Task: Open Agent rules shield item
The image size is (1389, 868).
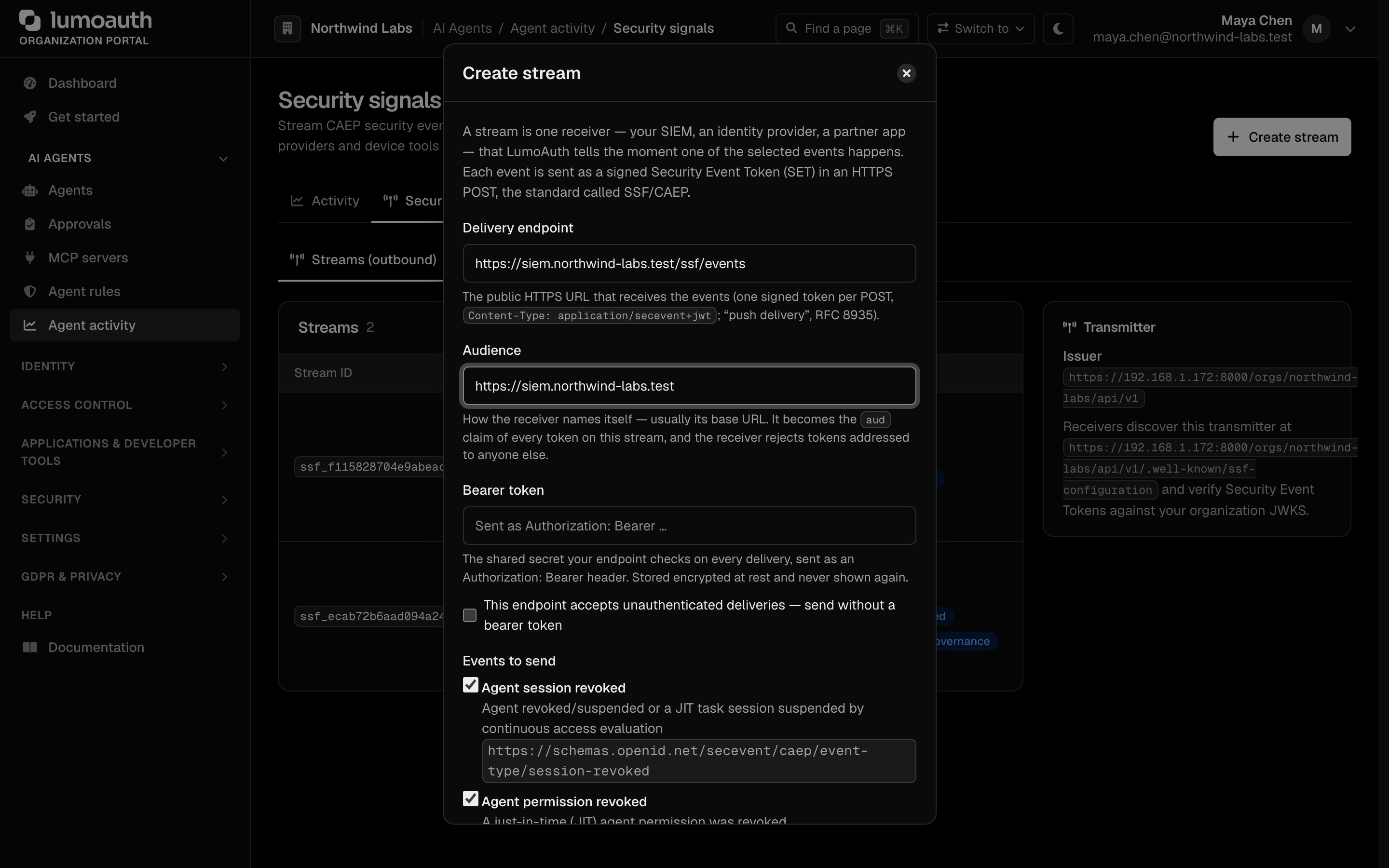Action: pyautogui.click(x=124, y=292)
